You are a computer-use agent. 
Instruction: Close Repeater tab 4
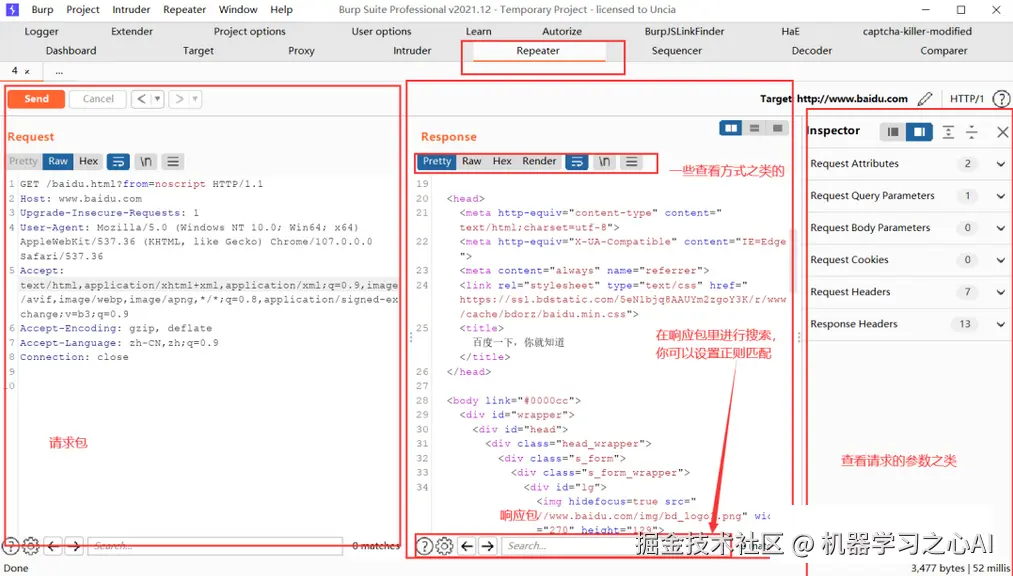pyautogui.click(x=27, y=72)
